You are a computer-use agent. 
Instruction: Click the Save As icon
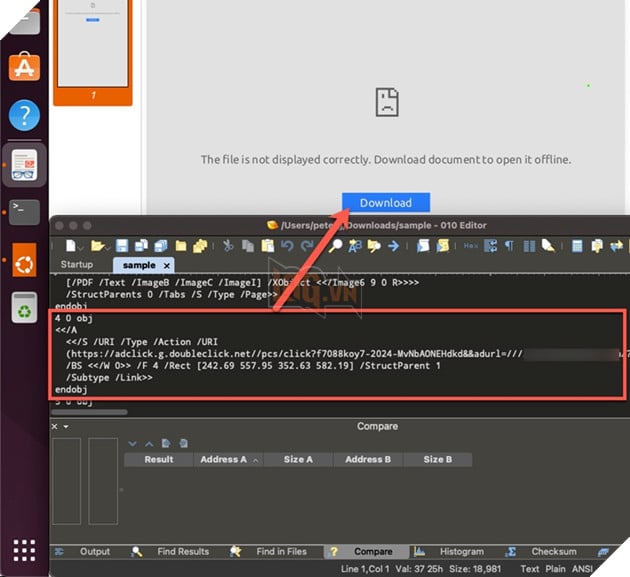141,246
